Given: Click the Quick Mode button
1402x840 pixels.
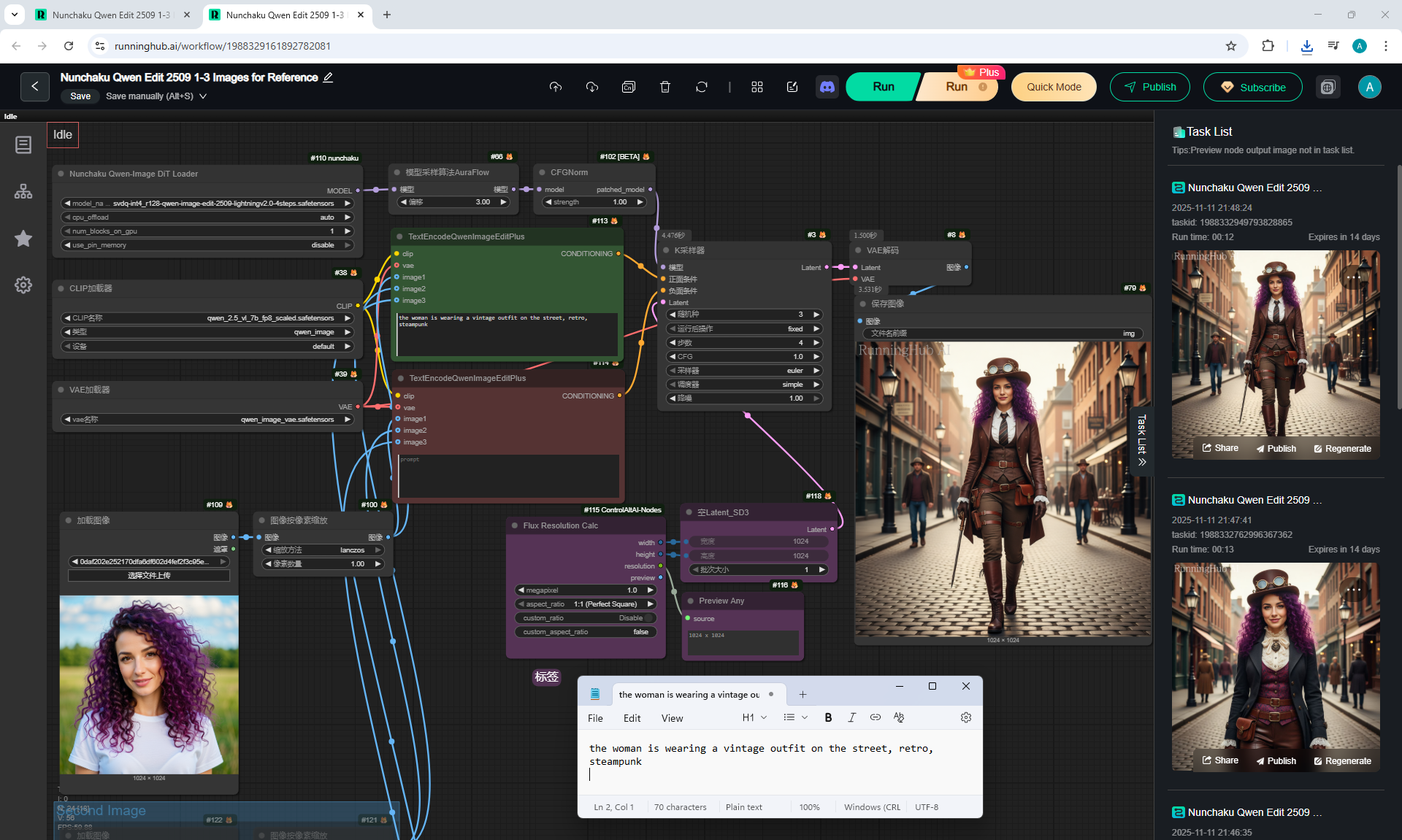Looking at the screenshot, I should pyautogui.click(x=1053, y=87).
